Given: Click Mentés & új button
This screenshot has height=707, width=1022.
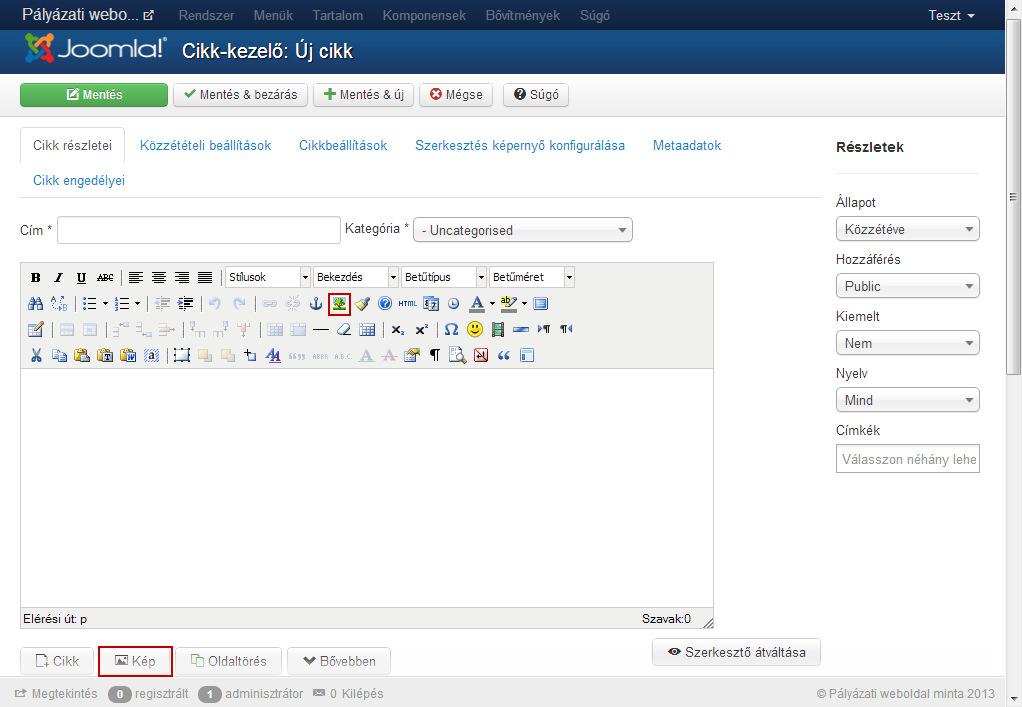Looking at the screenshot, I should (x=364, y=94).
